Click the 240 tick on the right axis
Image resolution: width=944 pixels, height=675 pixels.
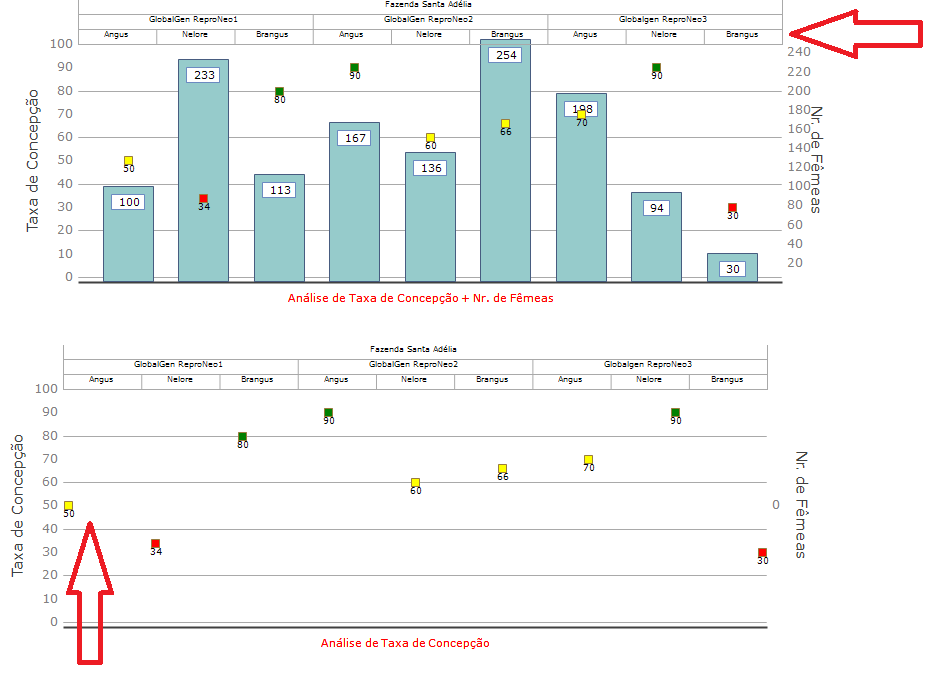(x=799, y=52)
